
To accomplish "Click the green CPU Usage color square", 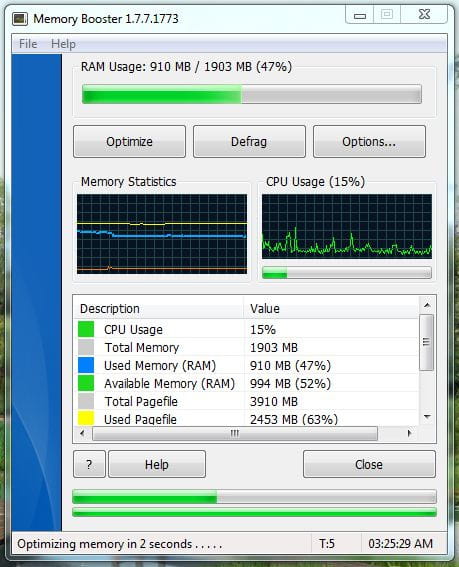I will (x=86, y=329).
